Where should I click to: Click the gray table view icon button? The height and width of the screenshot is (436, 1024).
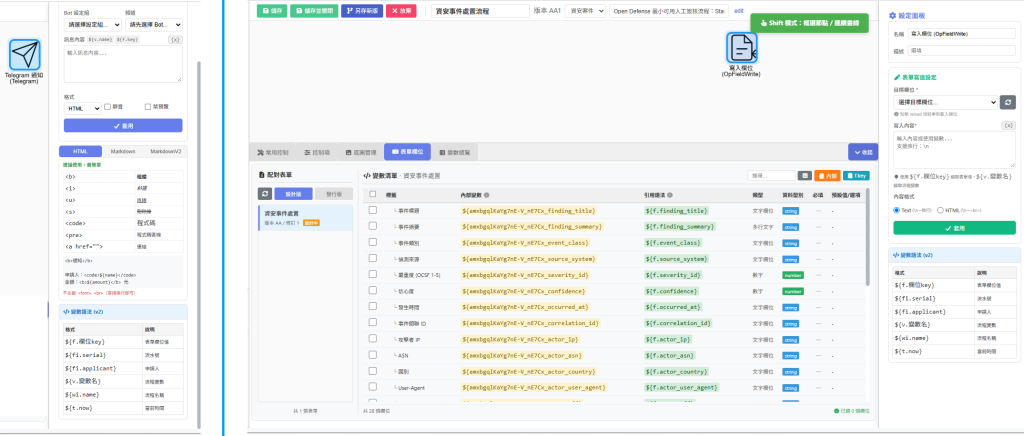pyautogui.click(x=805, y=176)
